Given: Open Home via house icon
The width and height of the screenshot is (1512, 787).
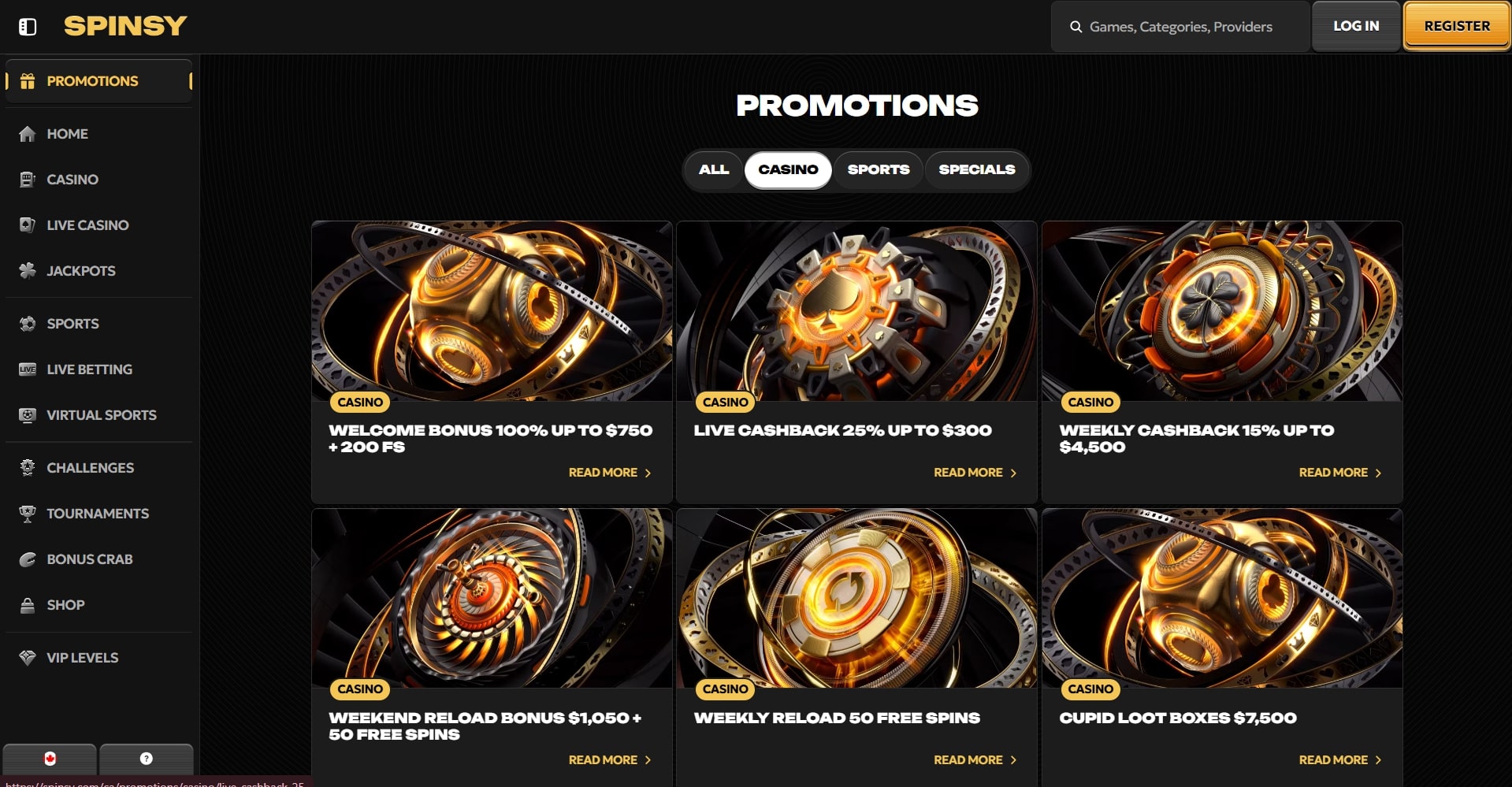Looking at the screenshot, I should tap(28, 134).
